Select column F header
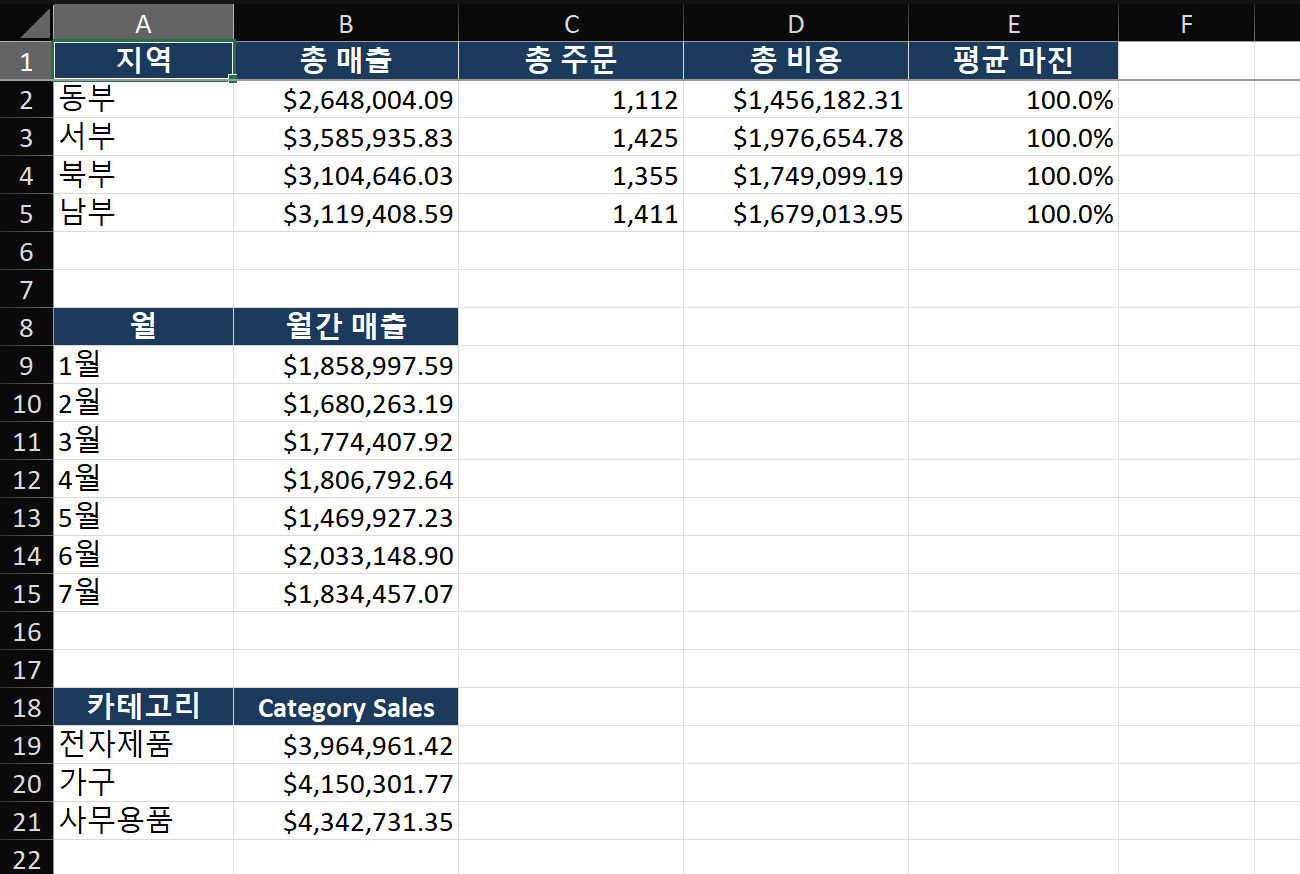The image size is (1300, 874). (x=1186, y=22)
